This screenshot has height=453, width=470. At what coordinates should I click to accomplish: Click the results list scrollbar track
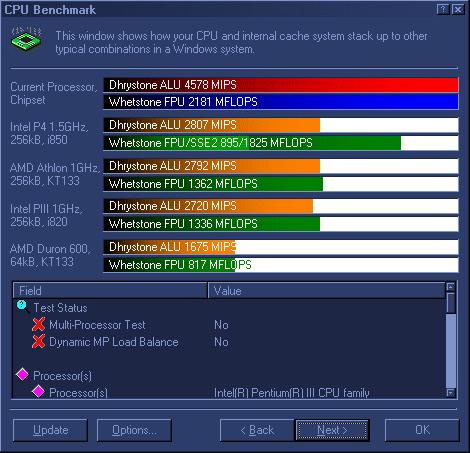click(x=451, y=350)
